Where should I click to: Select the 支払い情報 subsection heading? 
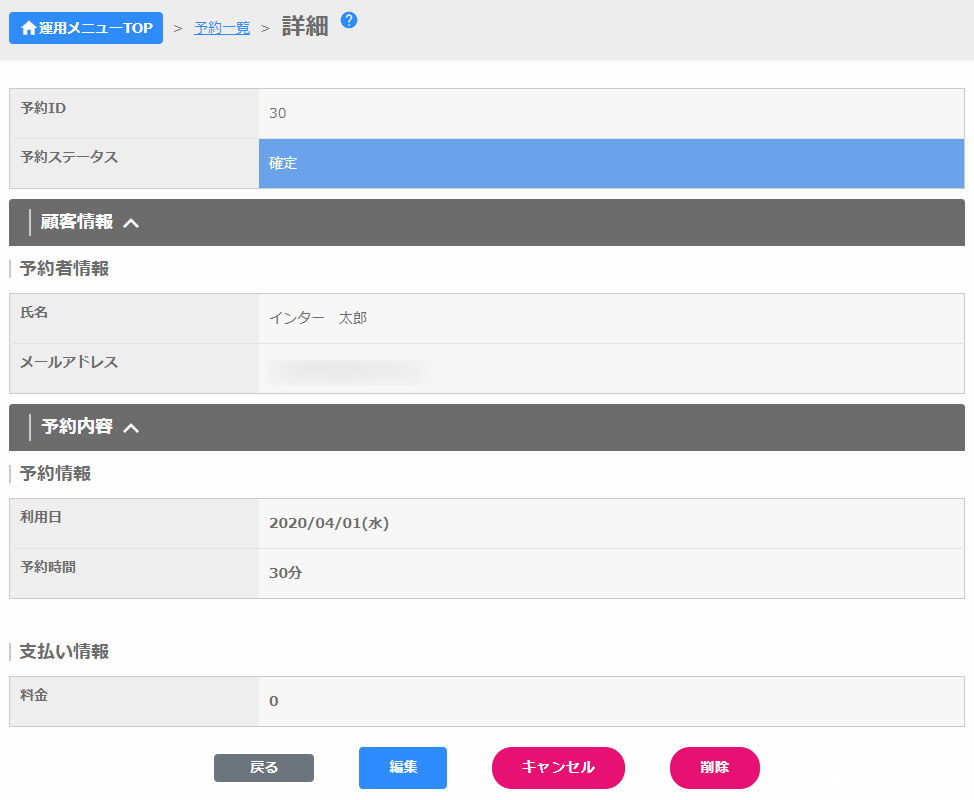tap(64, 651)
